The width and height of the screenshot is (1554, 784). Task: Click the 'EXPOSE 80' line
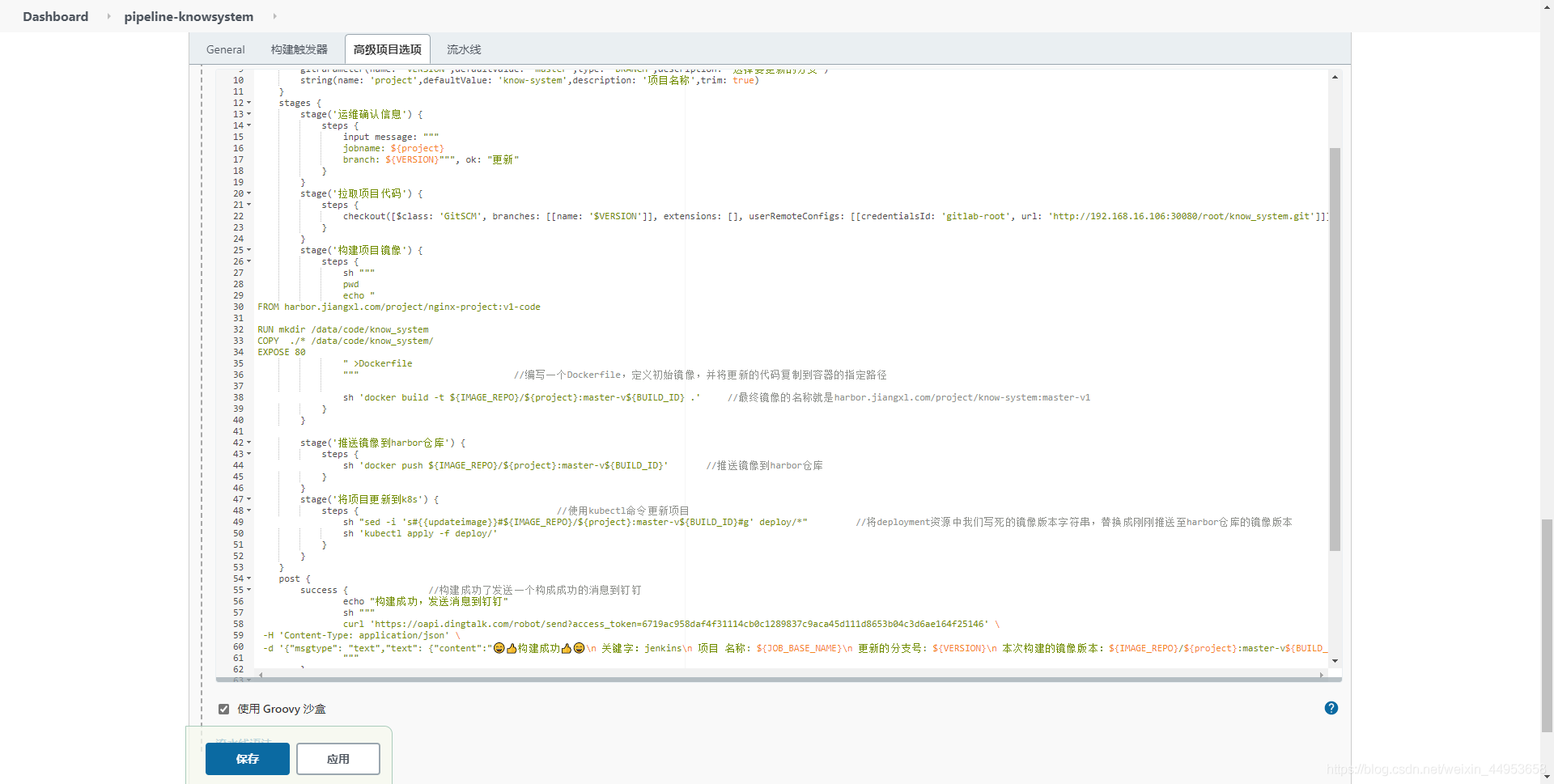tap(282, 352)
